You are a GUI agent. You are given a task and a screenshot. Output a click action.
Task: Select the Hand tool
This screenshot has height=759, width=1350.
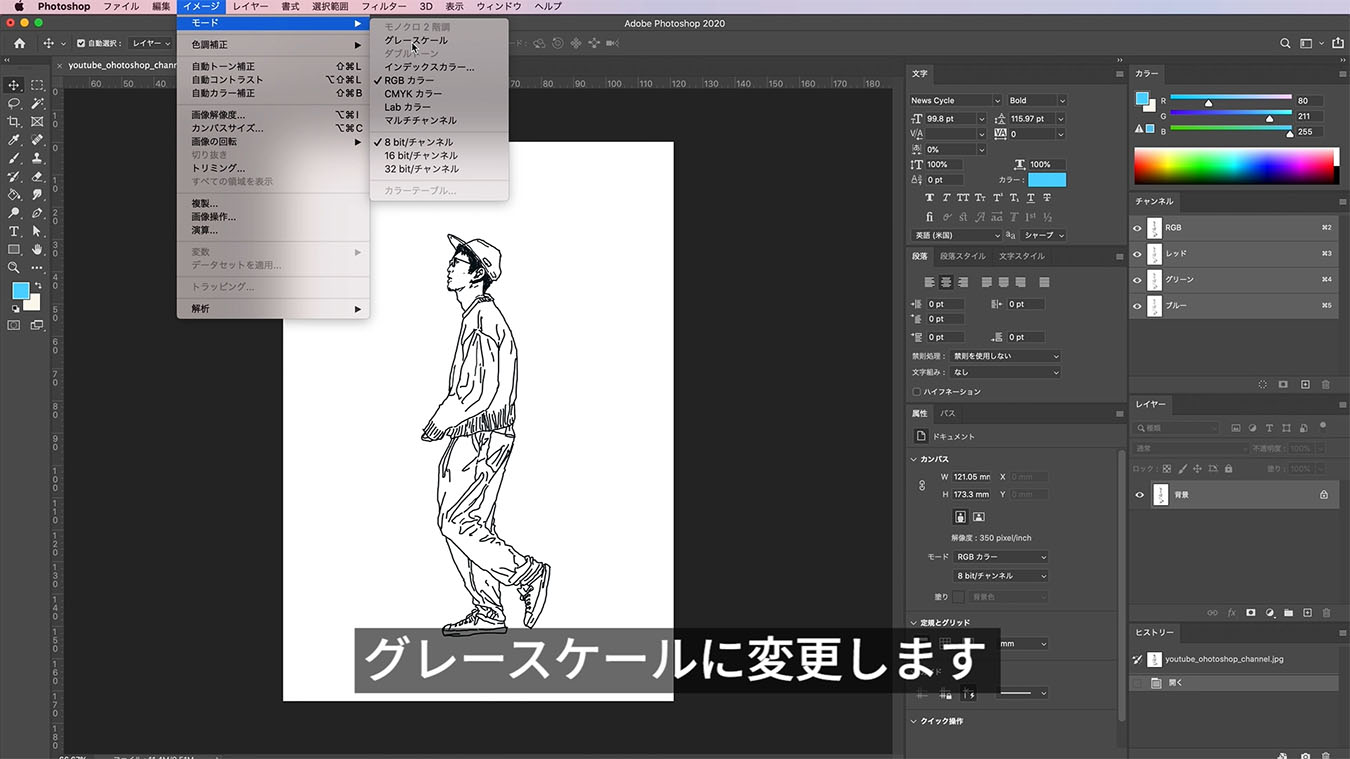(37, 249)
